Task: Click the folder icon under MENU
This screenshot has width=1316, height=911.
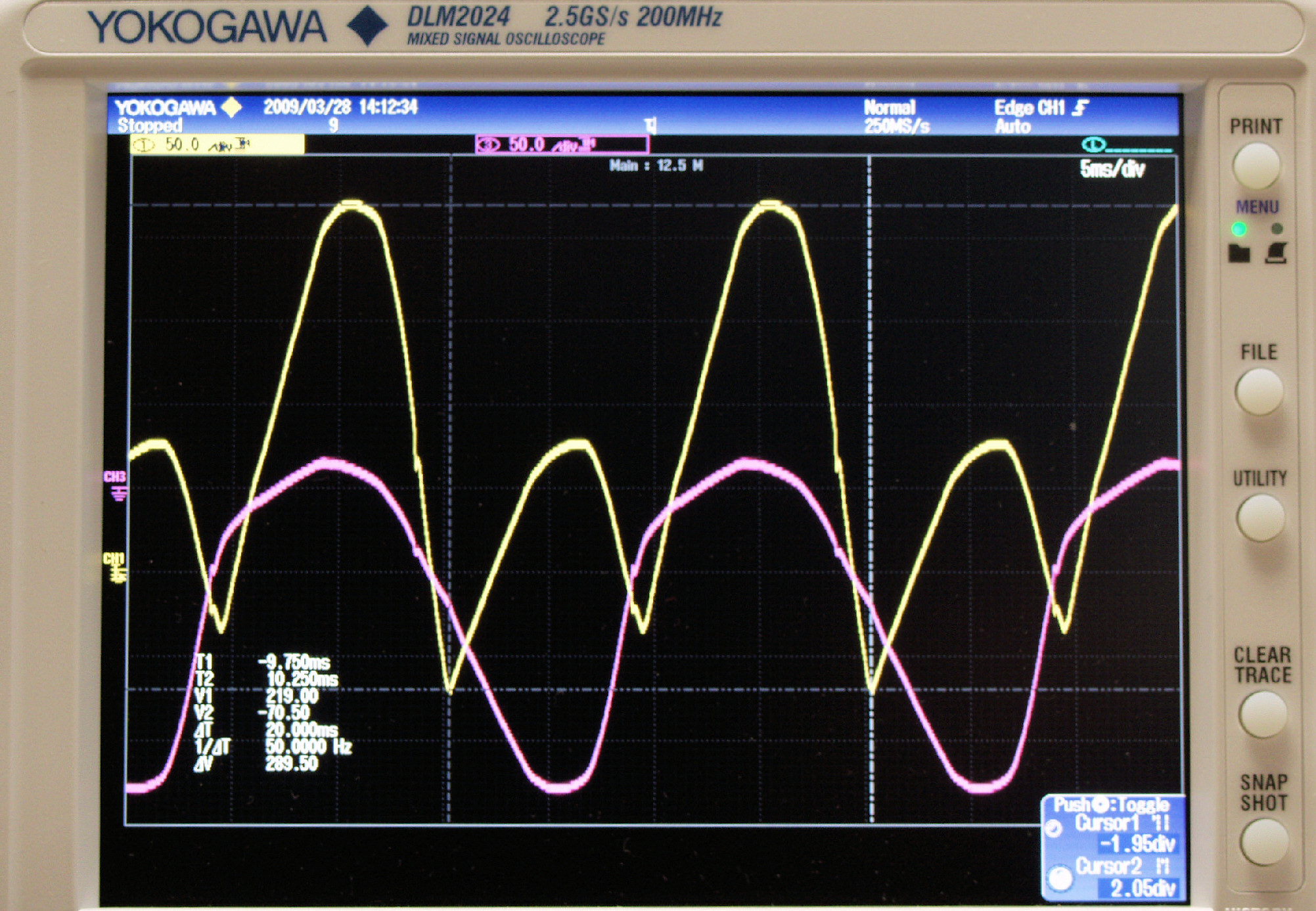Action: tap(1239, 253)
